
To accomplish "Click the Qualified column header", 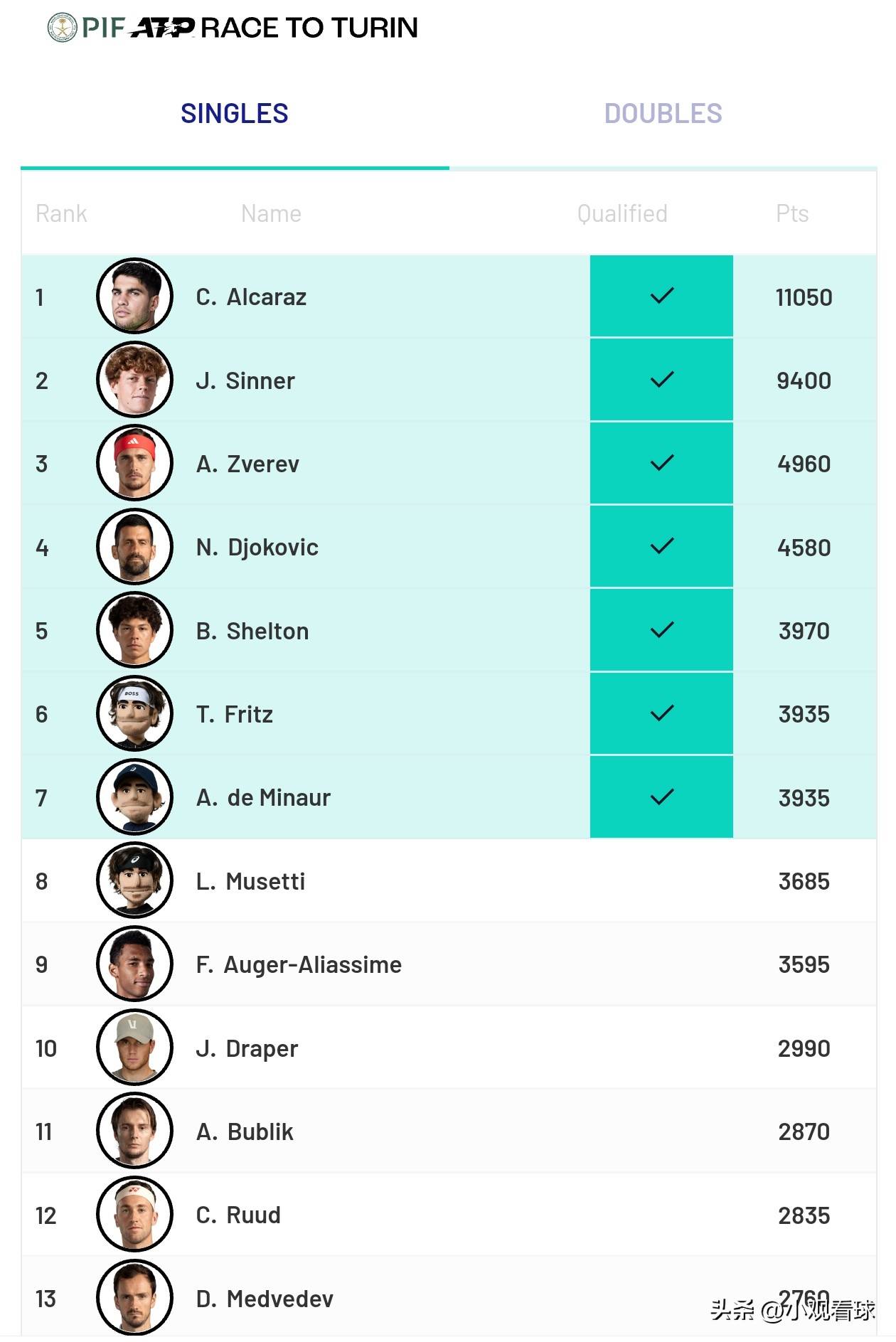I will pyautogui.click(x=622, y=213).
